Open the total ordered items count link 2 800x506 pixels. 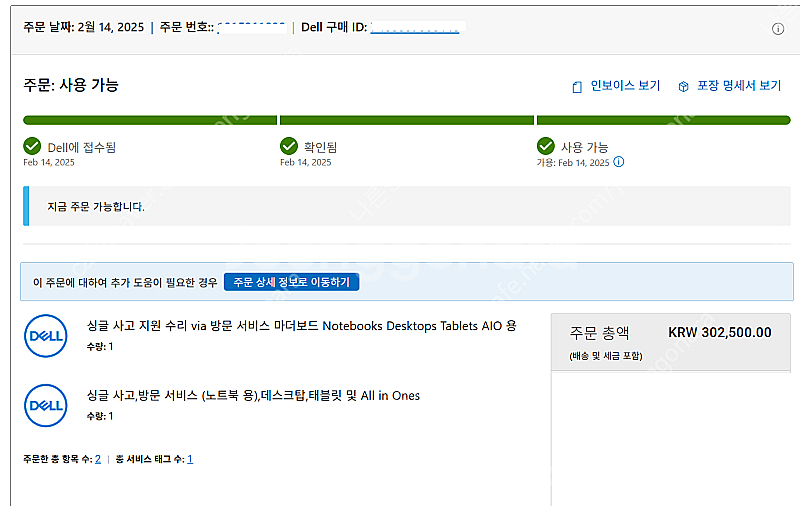[x=98, y=459]
